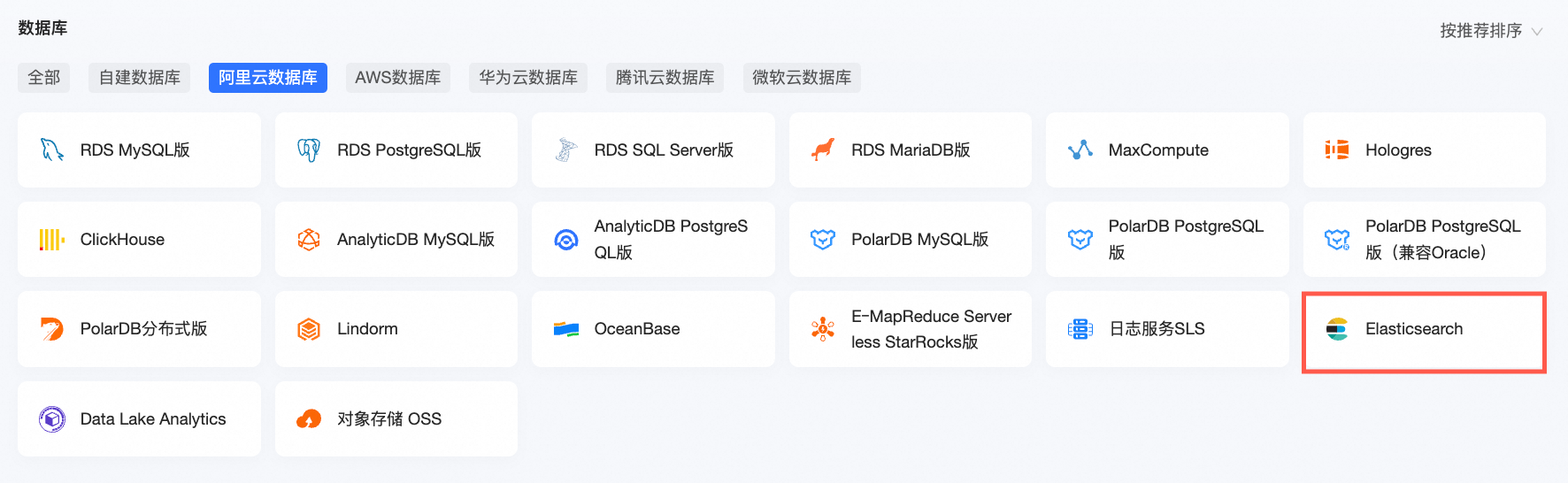Click the OceanBase icon
This screenshot has height=483, width=1568.
pyautogui.click(x=566, y=329)
